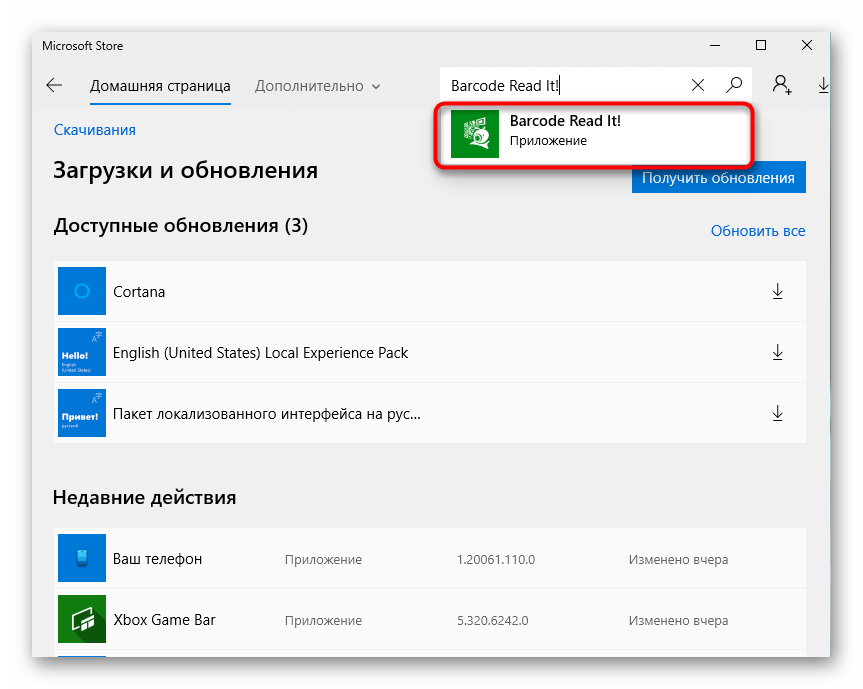Click Изменено вчера in Xbox Game Bar row
863x689 pixels.
pos(679,621)
